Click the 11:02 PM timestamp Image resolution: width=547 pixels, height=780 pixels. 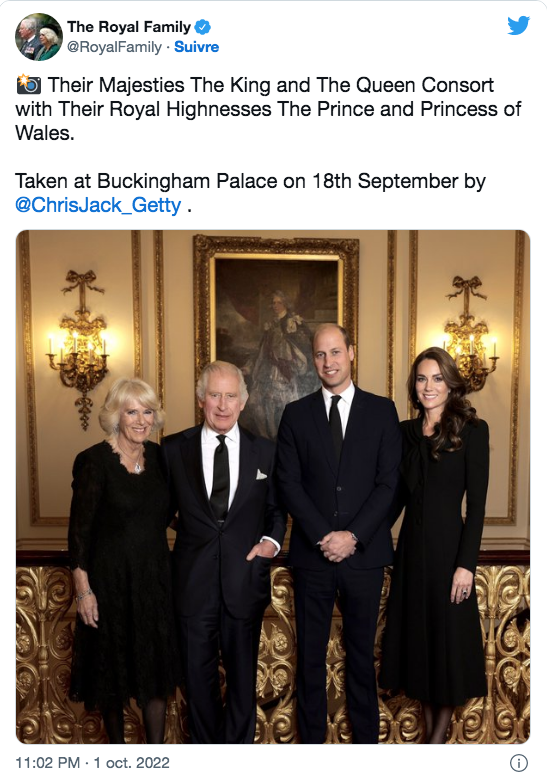point(47,763)
